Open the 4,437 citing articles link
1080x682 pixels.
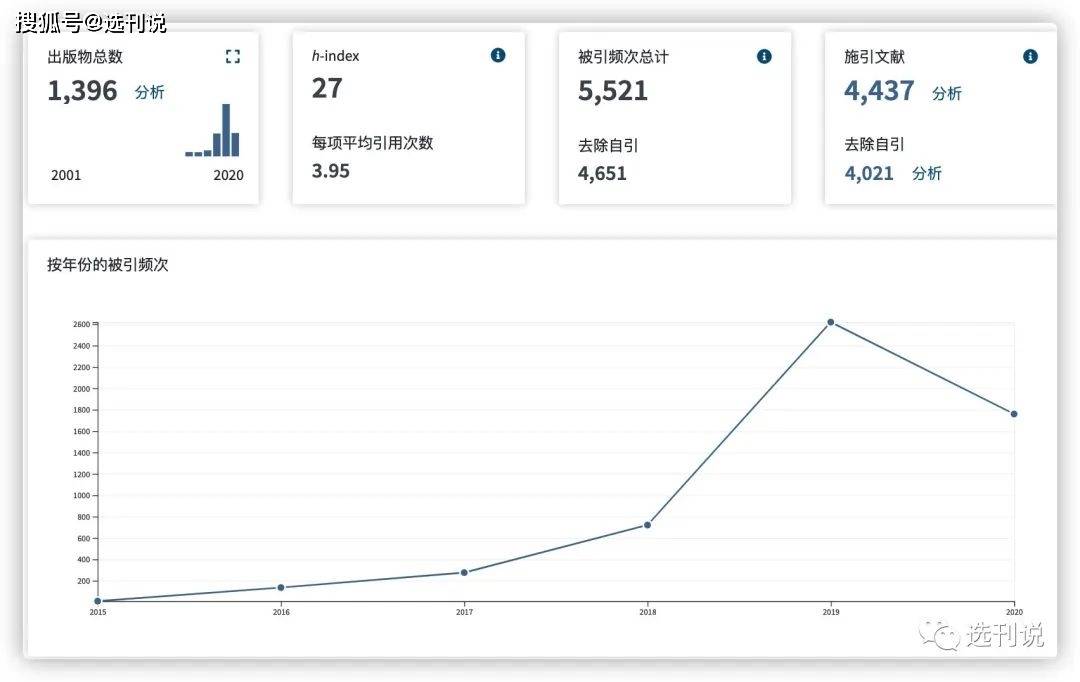pyautogui.click(x=879, y=91)
